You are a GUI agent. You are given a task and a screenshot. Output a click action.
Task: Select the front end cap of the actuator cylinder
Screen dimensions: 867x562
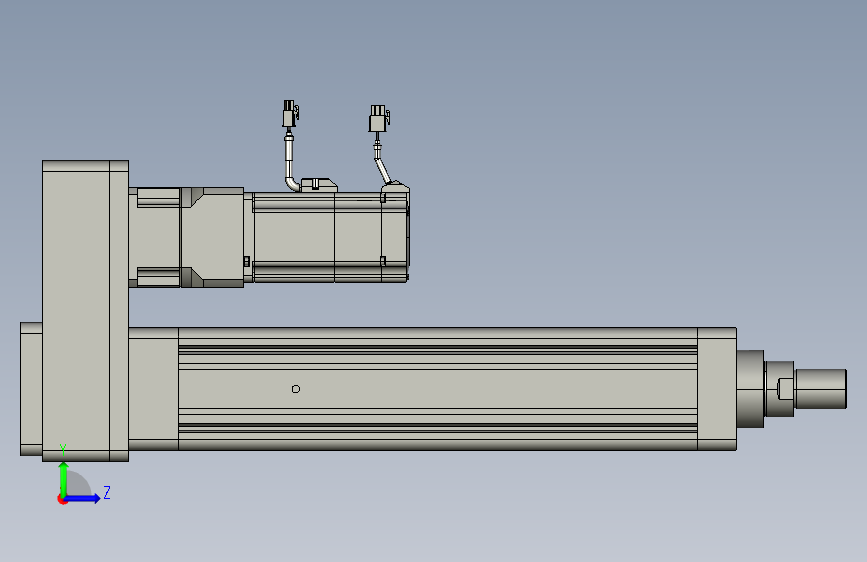[717, 389]
